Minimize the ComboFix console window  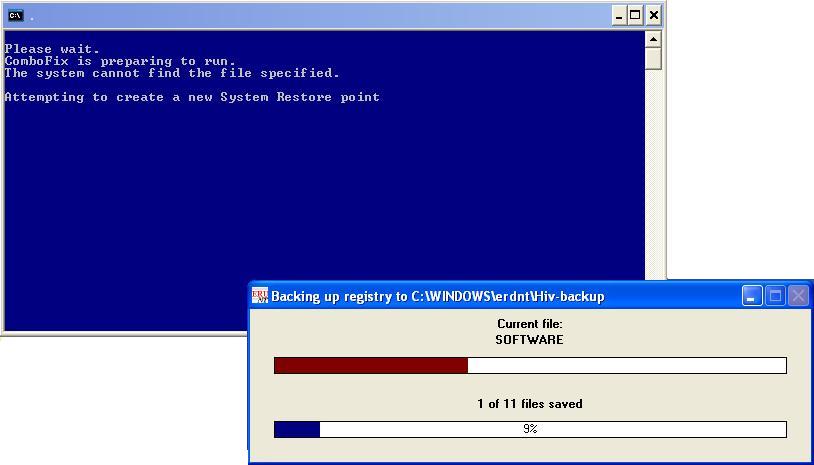[619, 15]
